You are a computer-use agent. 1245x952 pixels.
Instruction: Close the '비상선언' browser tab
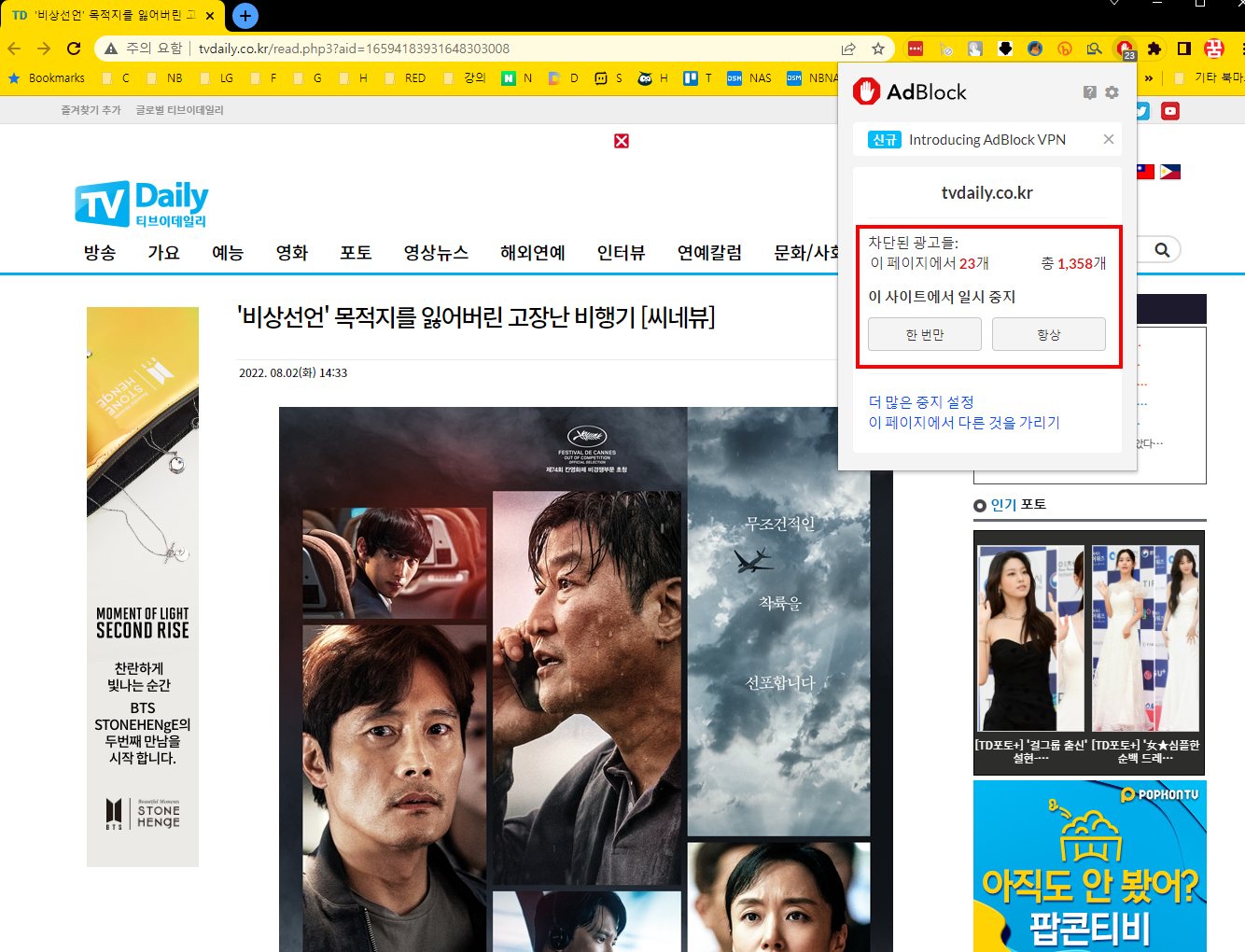[210, 16]
